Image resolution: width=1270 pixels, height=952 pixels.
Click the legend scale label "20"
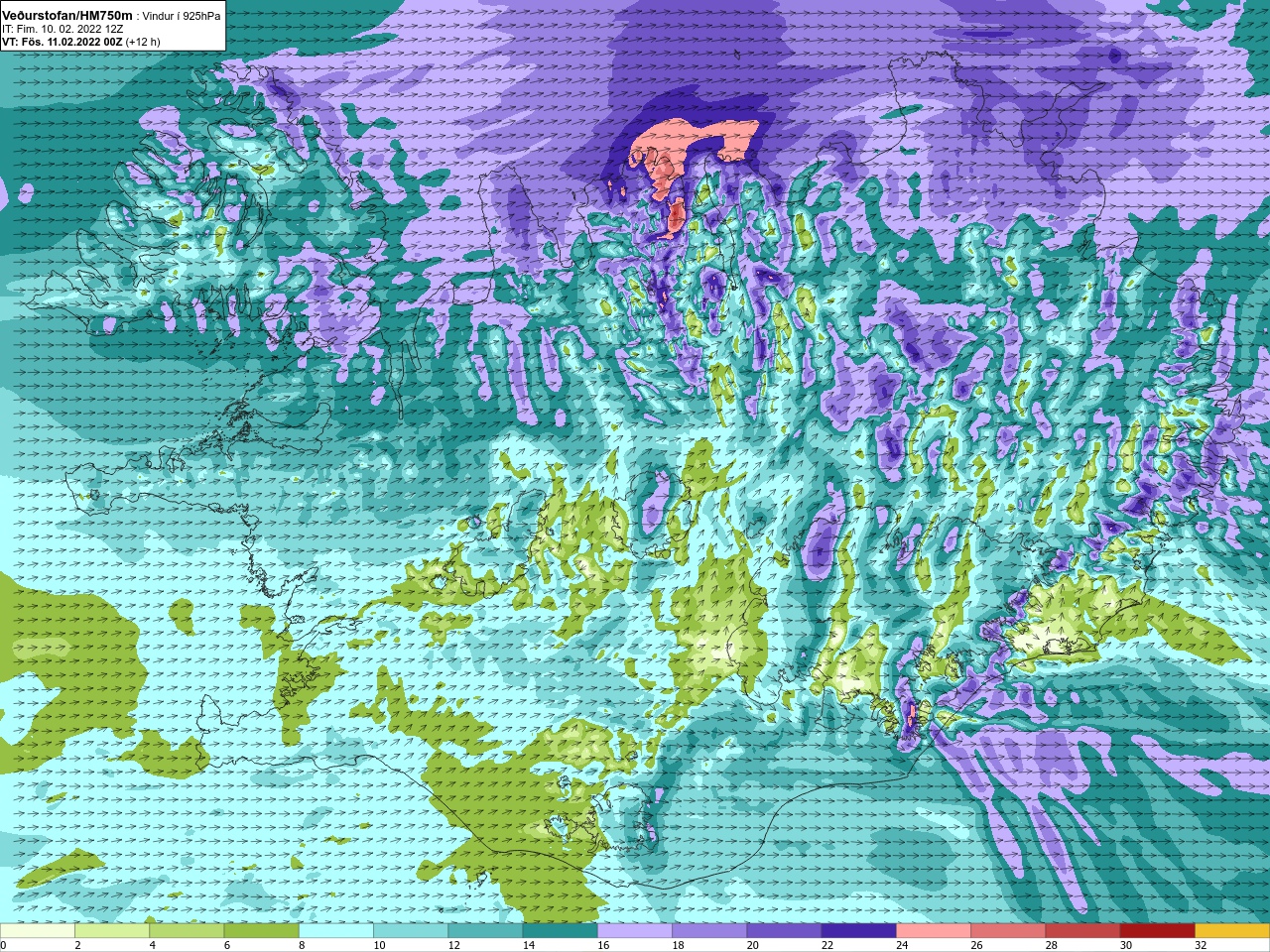click(753, 945)
